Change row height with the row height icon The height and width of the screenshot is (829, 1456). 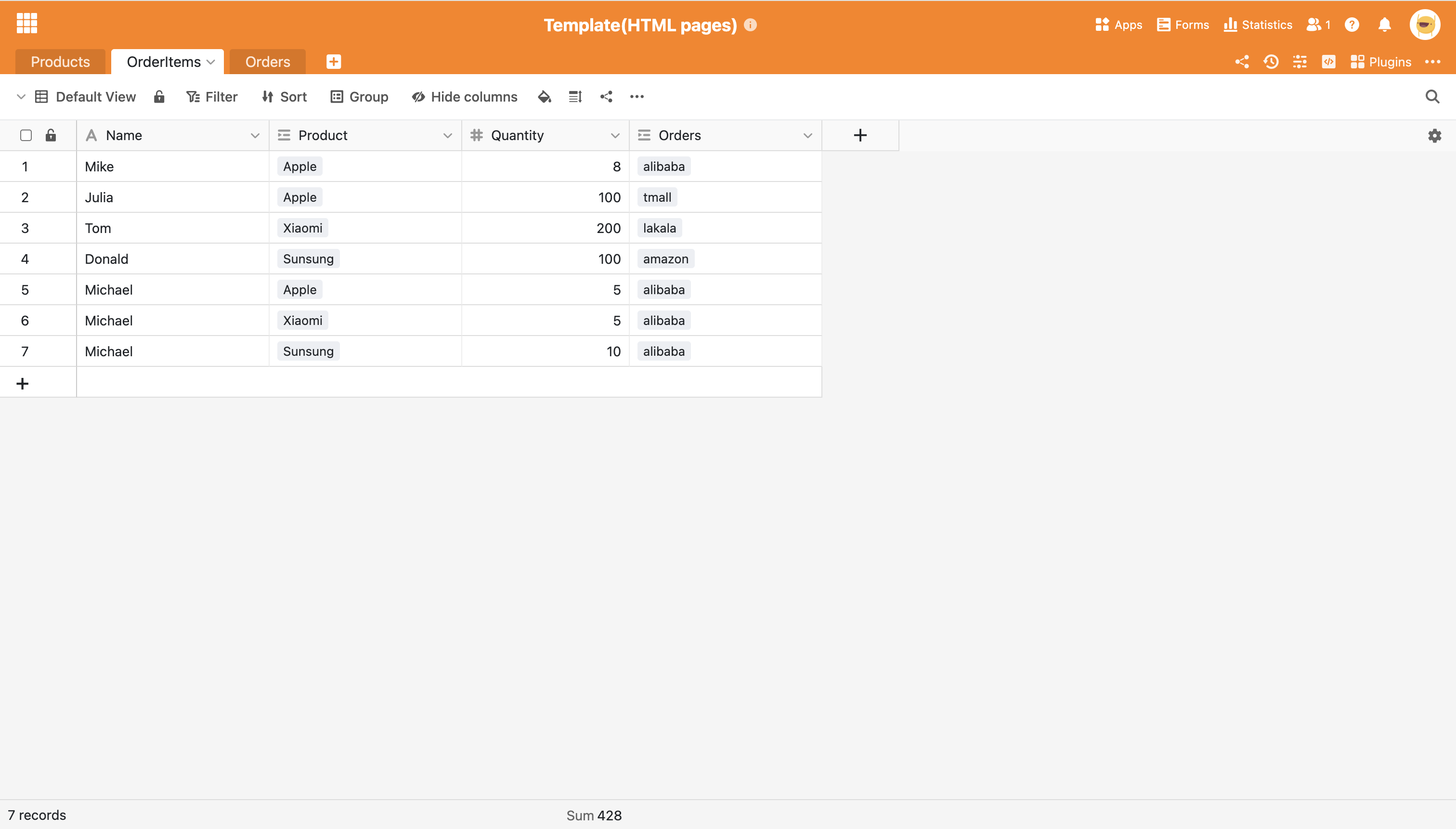tap(575, 97)
